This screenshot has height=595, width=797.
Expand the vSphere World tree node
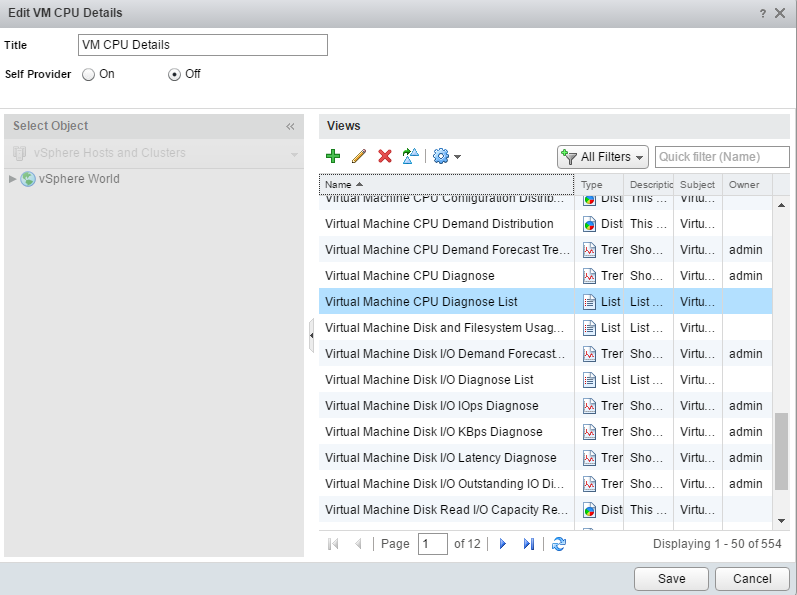coord(12,179)
